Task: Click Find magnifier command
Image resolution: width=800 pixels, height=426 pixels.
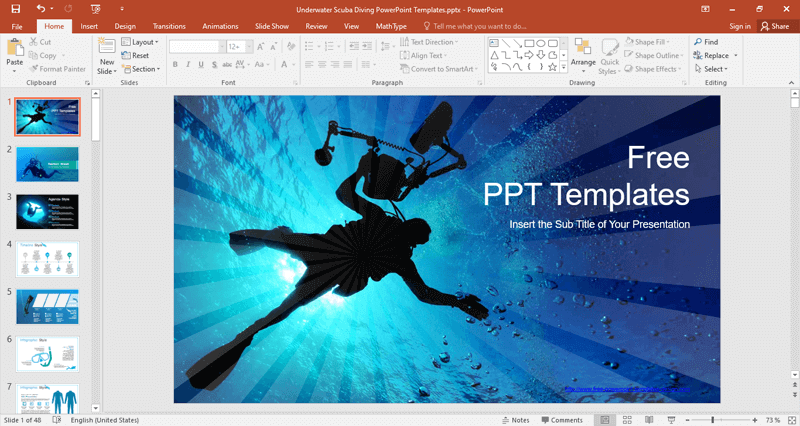Action: [x=706, y=42]
